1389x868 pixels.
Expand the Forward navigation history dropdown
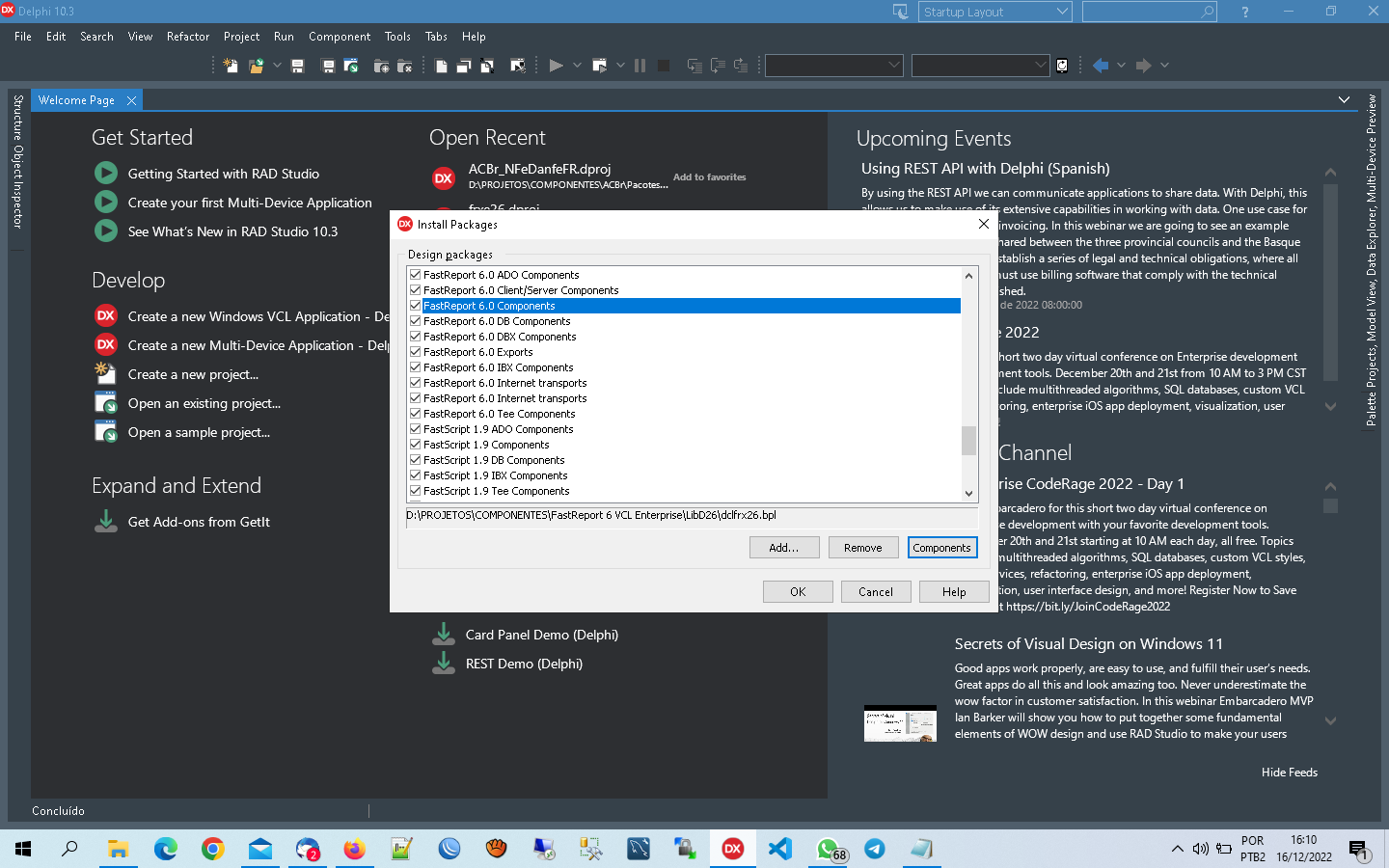point(1164,66)
